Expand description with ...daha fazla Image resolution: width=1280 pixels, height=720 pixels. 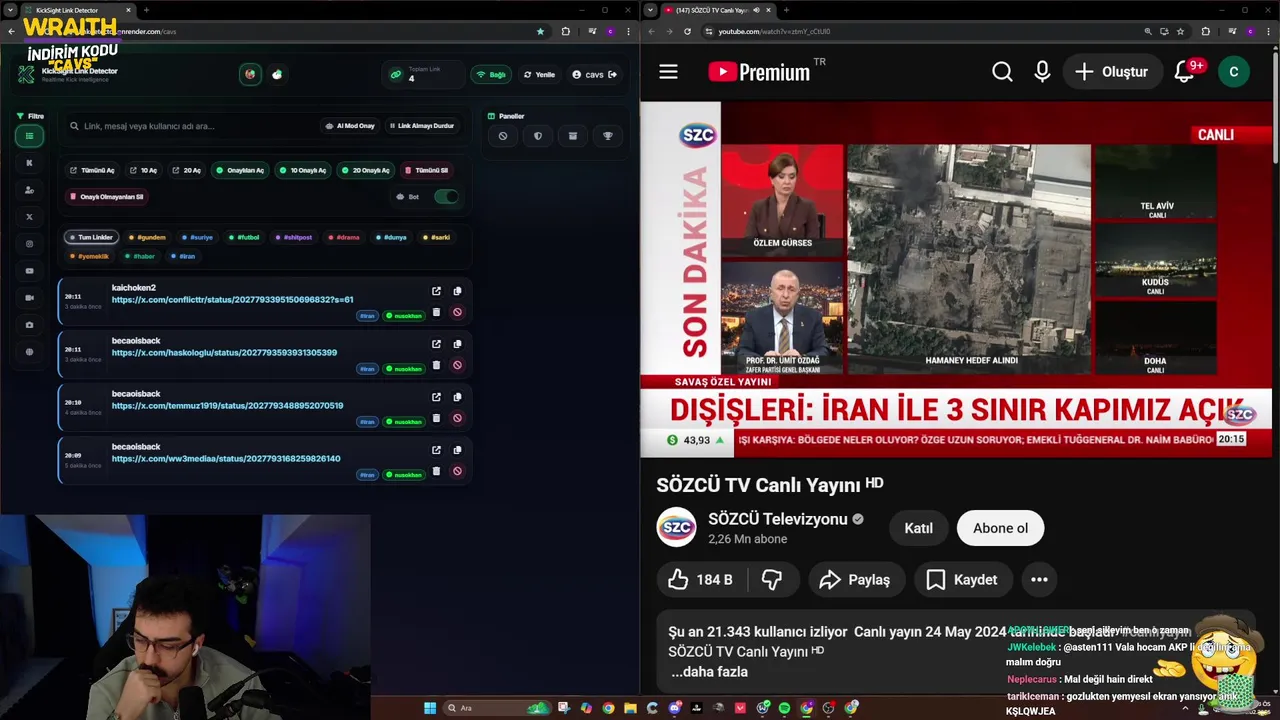coord(709,672)
